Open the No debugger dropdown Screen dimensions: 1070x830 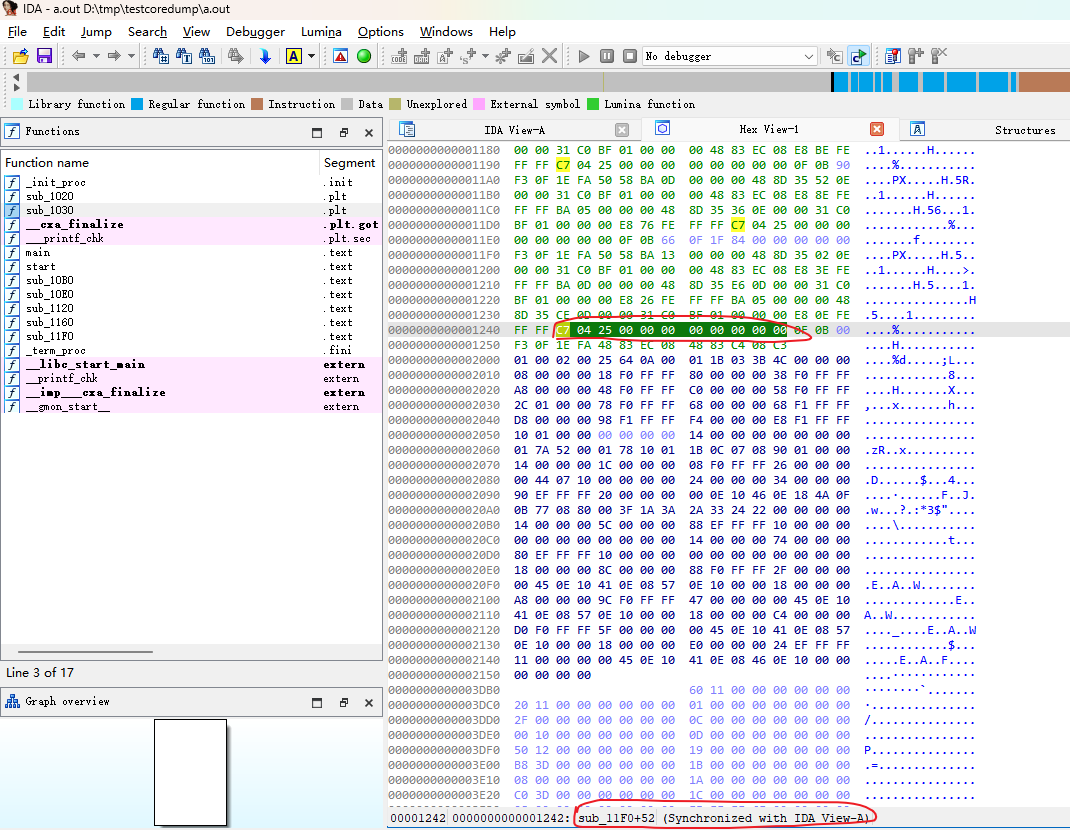[x=809, y=56]
